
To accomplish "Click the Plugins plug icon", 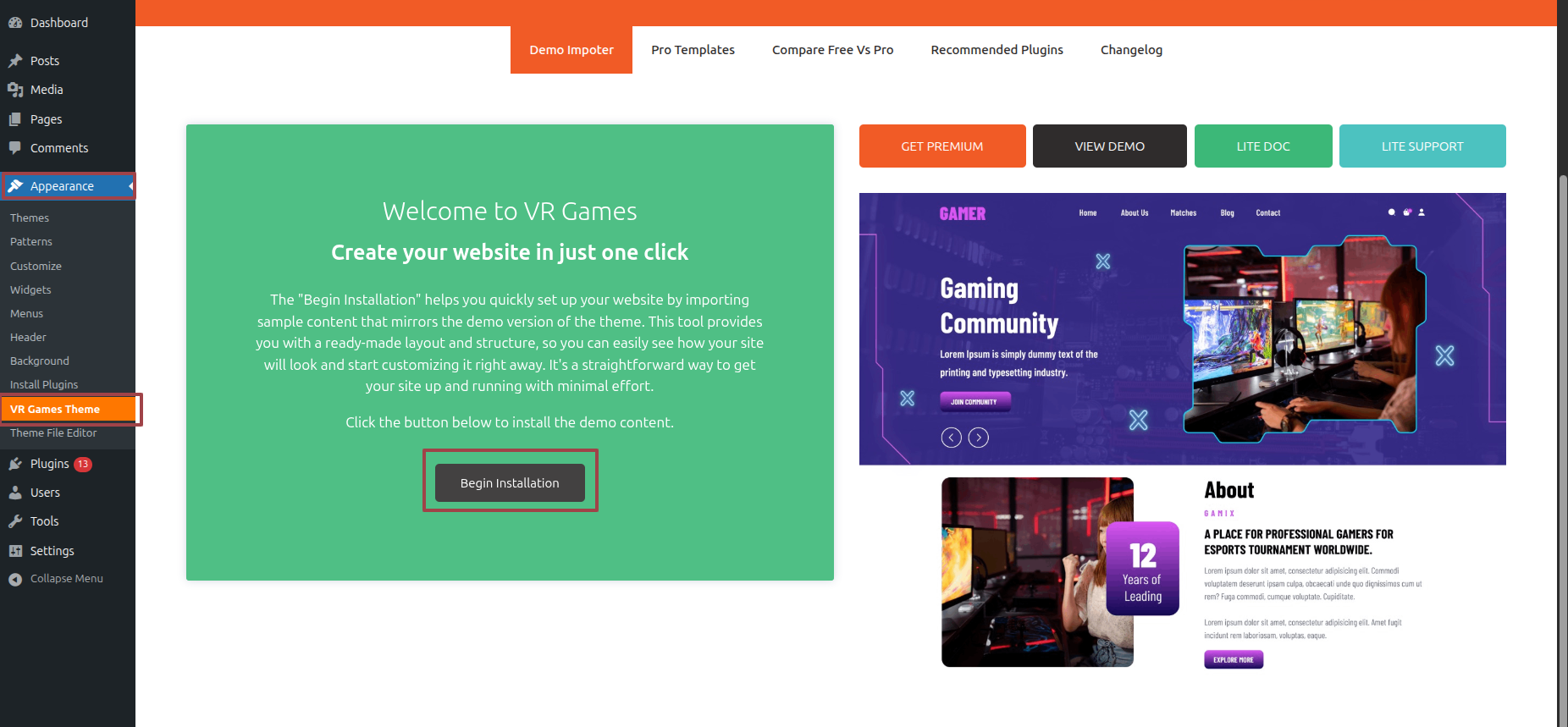I will [x=15, y=464].
